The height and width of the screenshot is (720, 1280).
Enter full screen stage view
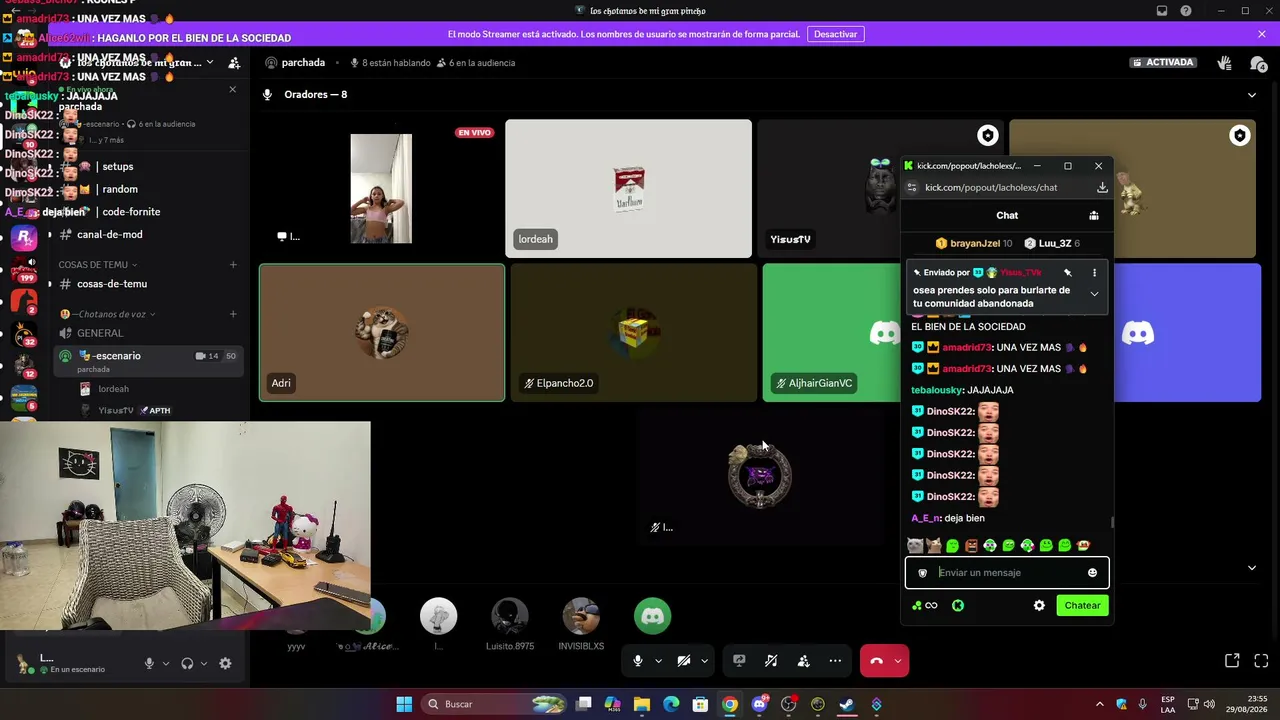point(1261,661)
